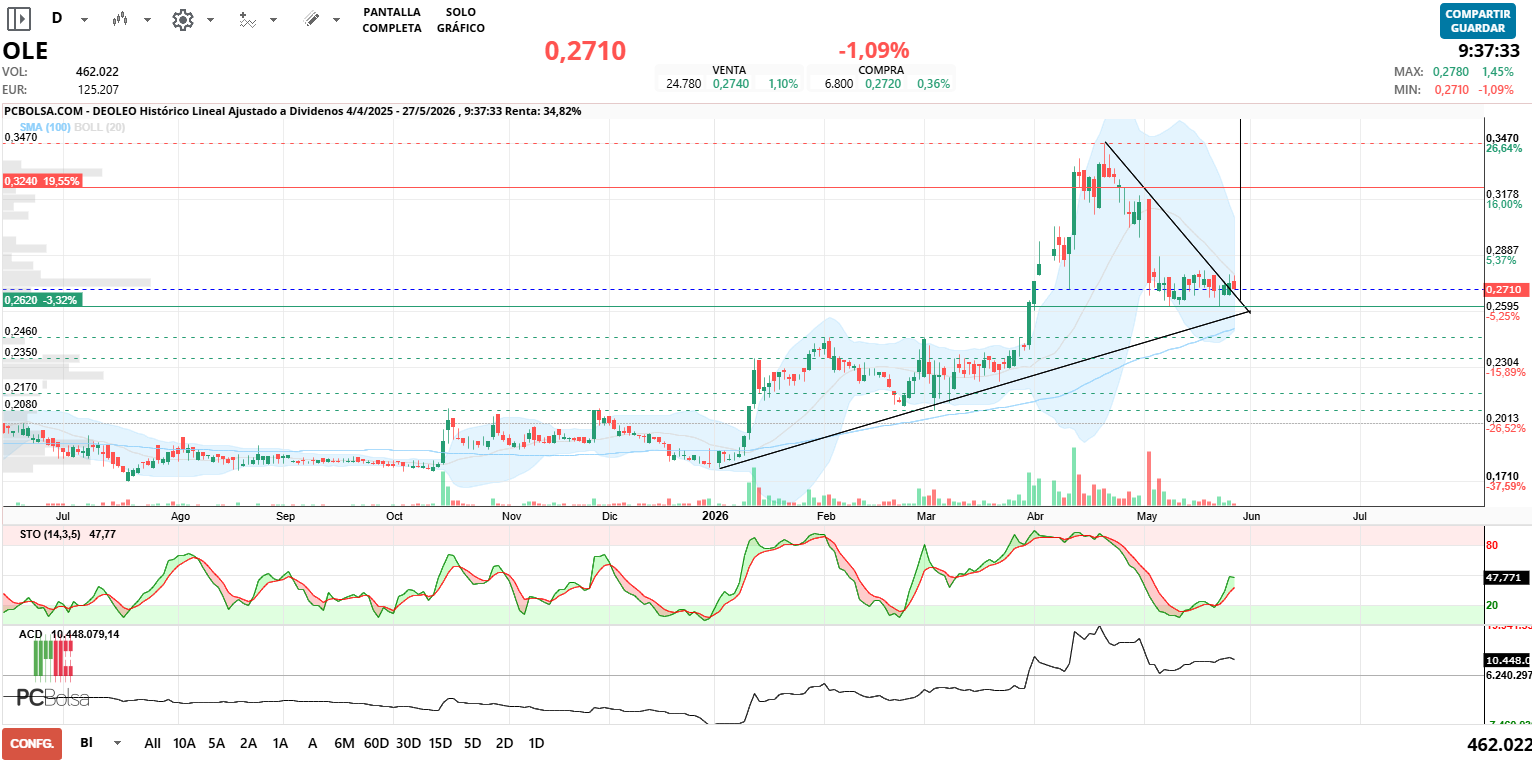Expand the indicators dropdown arrow
The image size is (1536, 766).
point(274,20)
